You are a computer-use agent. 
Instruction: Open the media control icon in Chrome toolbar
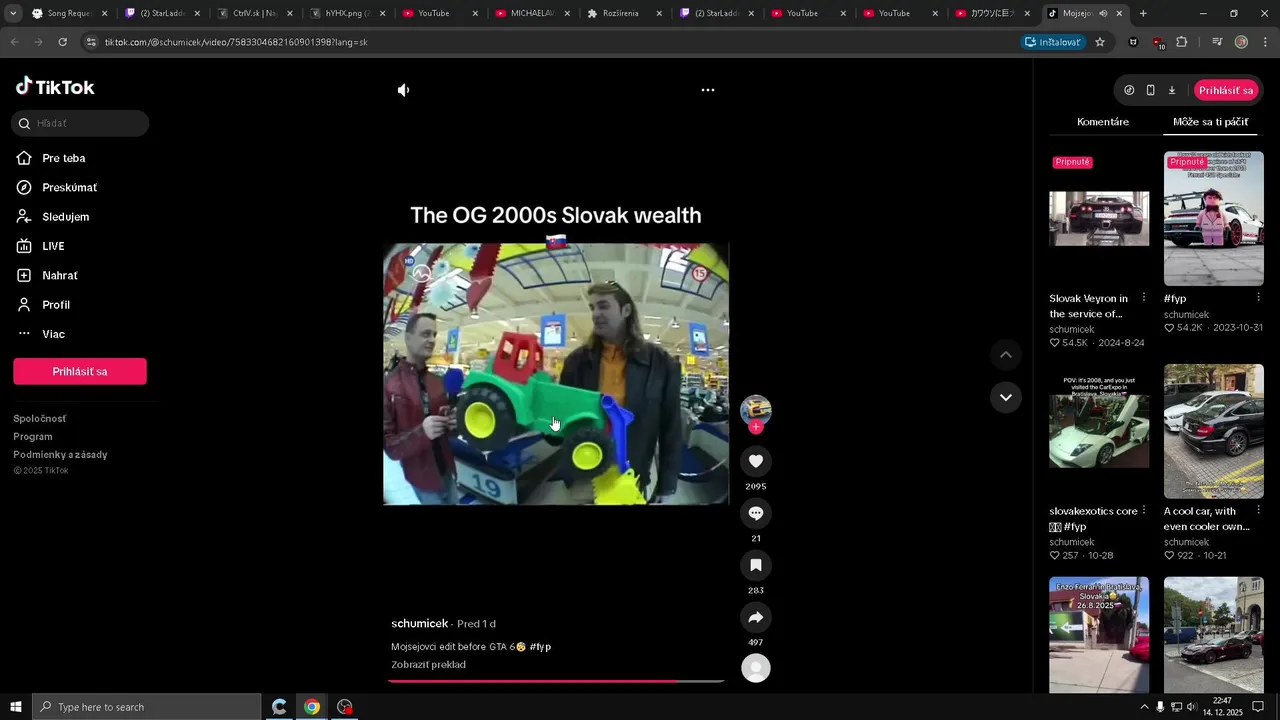[1217, 42]
